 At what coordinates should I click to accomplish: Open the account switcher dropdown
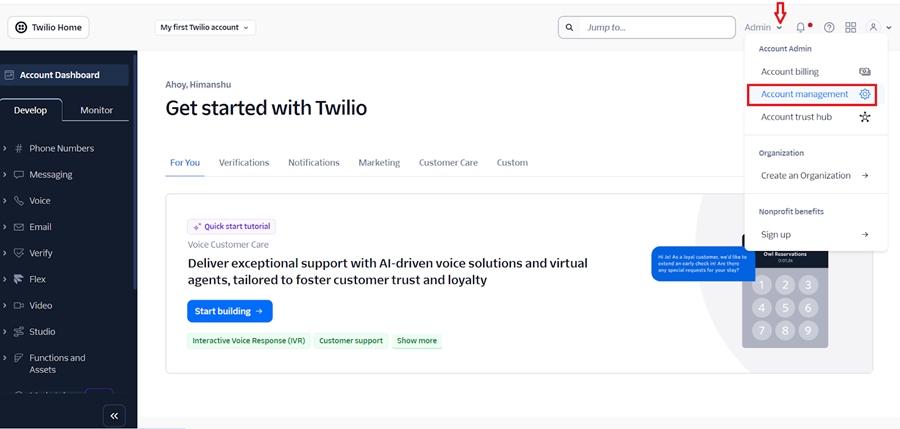(x=205, y=28)
